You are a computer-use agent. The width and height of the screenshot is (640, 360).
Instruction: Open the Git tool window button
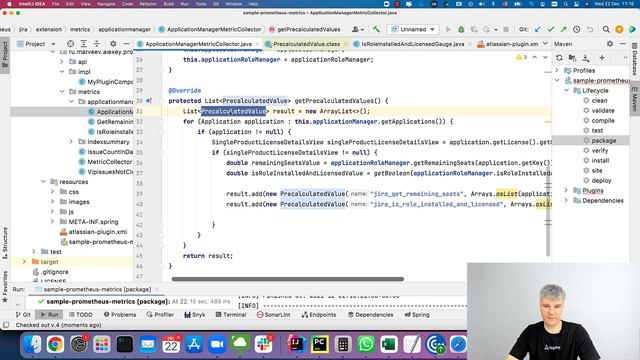(x=23, y=315)
